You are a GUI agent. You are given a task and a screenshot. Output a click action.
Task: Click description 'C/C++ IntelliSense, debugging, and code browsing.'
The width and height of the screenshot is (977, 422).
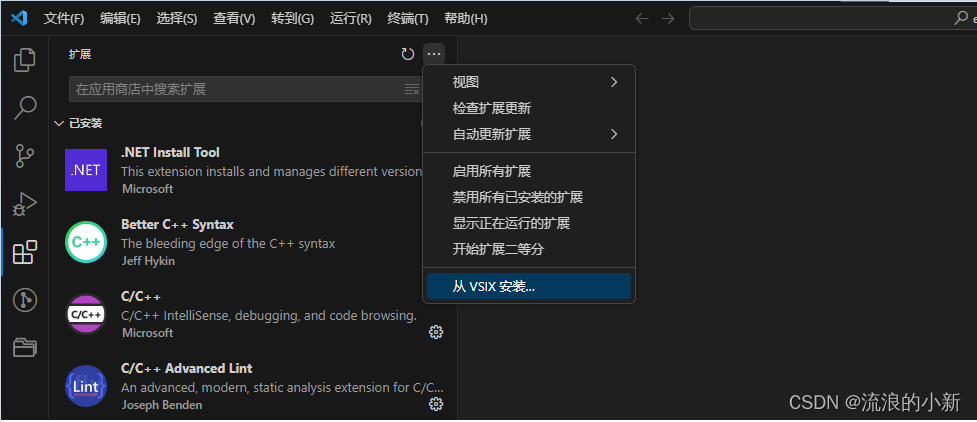click(269, 315)
